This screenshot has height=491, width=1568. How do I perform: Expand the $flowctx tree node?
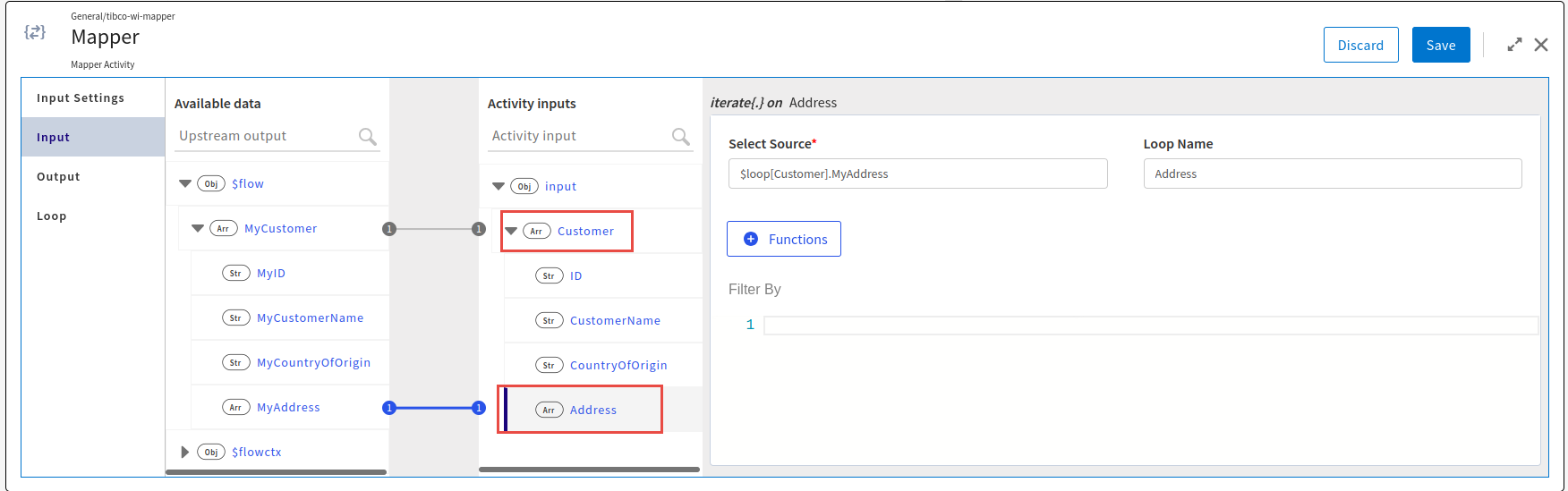tap(185, 452)
